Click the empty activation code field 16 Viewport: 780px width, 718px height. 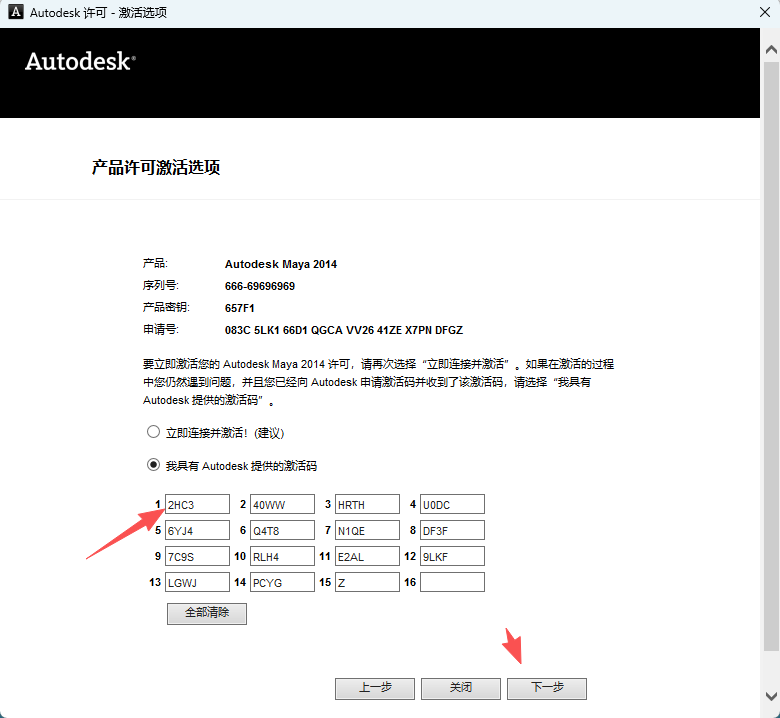click(452, 582)
